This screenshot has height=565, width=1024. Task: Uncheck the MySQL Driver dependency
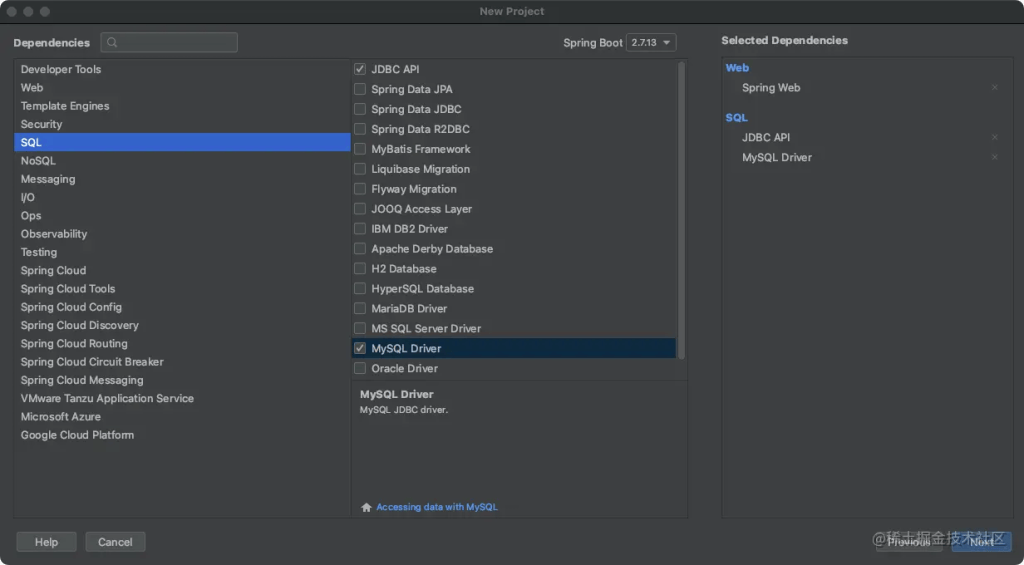360,348
